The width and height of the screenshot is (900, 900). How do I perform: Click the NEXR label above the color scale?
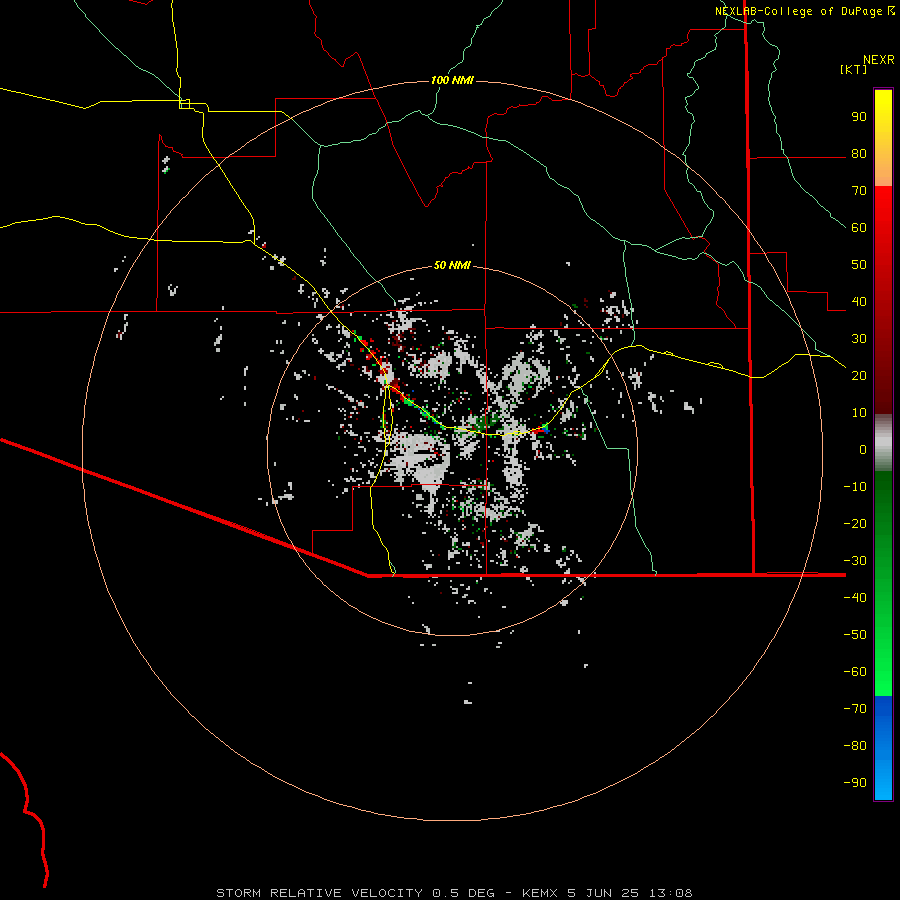[879, 60]
